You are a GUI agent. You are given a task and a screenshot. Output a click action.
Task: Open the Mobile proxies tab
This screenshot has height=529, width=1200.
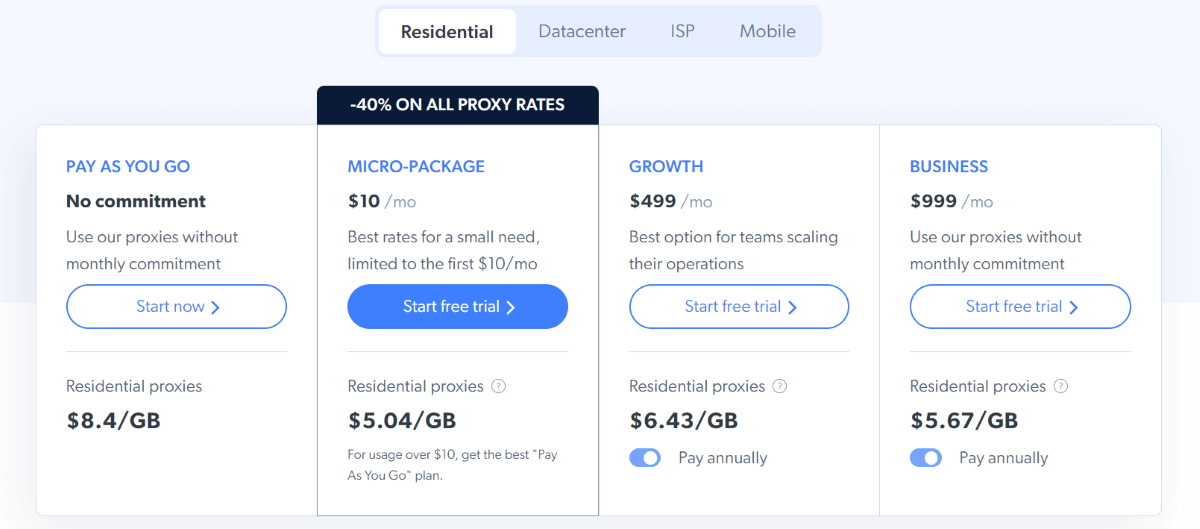click(768, 31)
